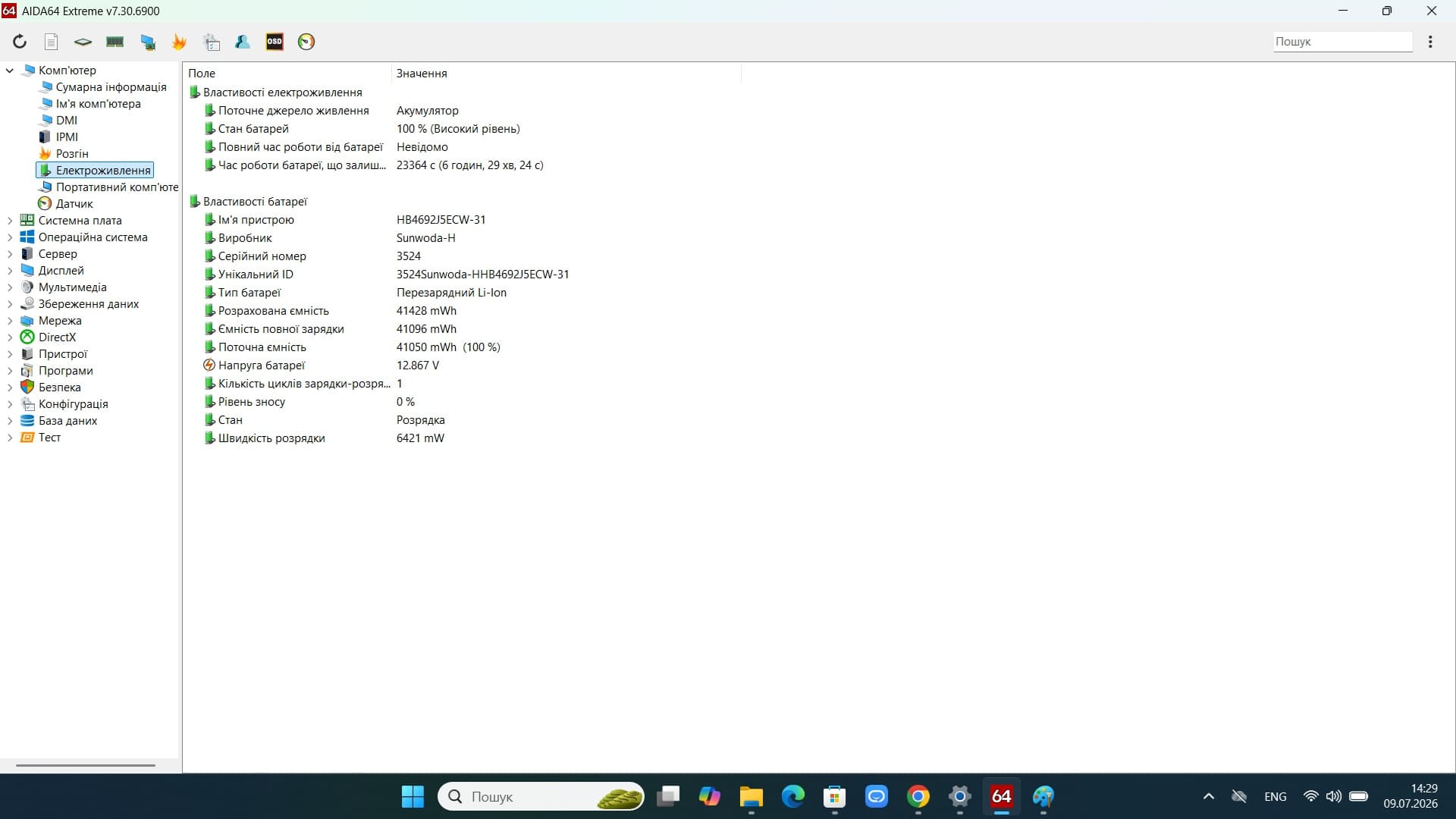1456x819 pixels.
Task: Click the Refresh toolbar icon
Action: coord(20,42)
